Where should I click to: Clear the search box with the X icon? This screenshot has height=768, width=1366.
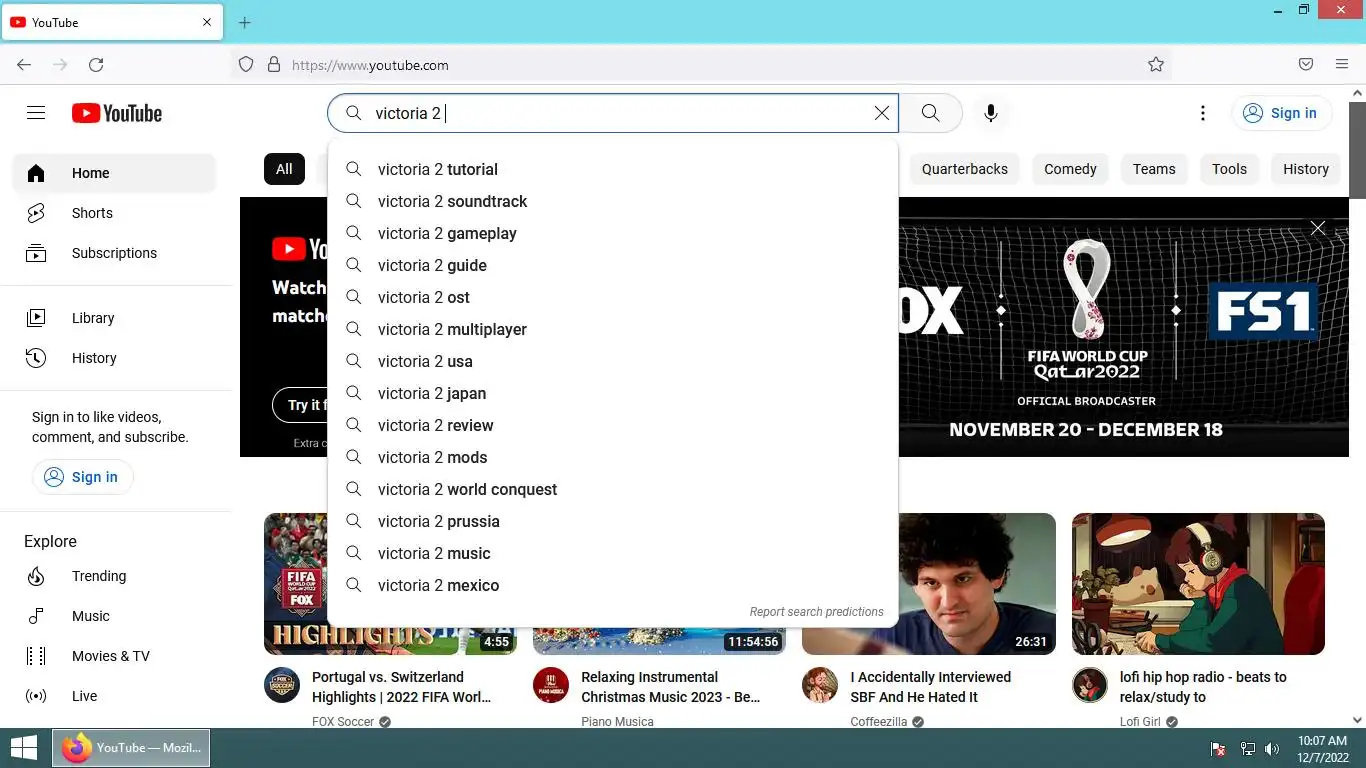pyautogui.click(x=882, y=113)
